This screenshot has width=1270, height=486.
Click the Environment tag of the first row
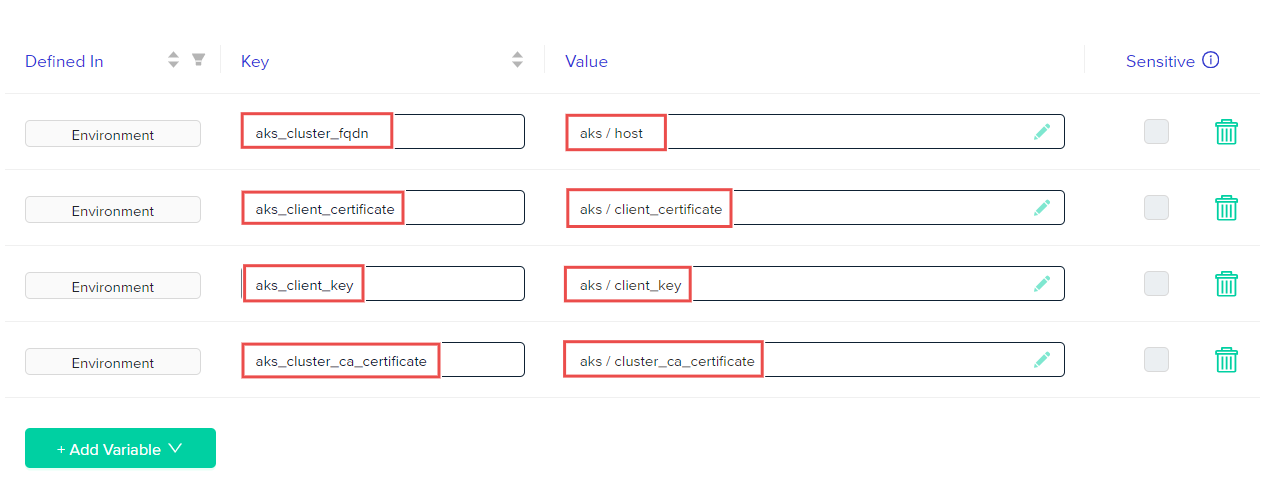click(113, 134)
